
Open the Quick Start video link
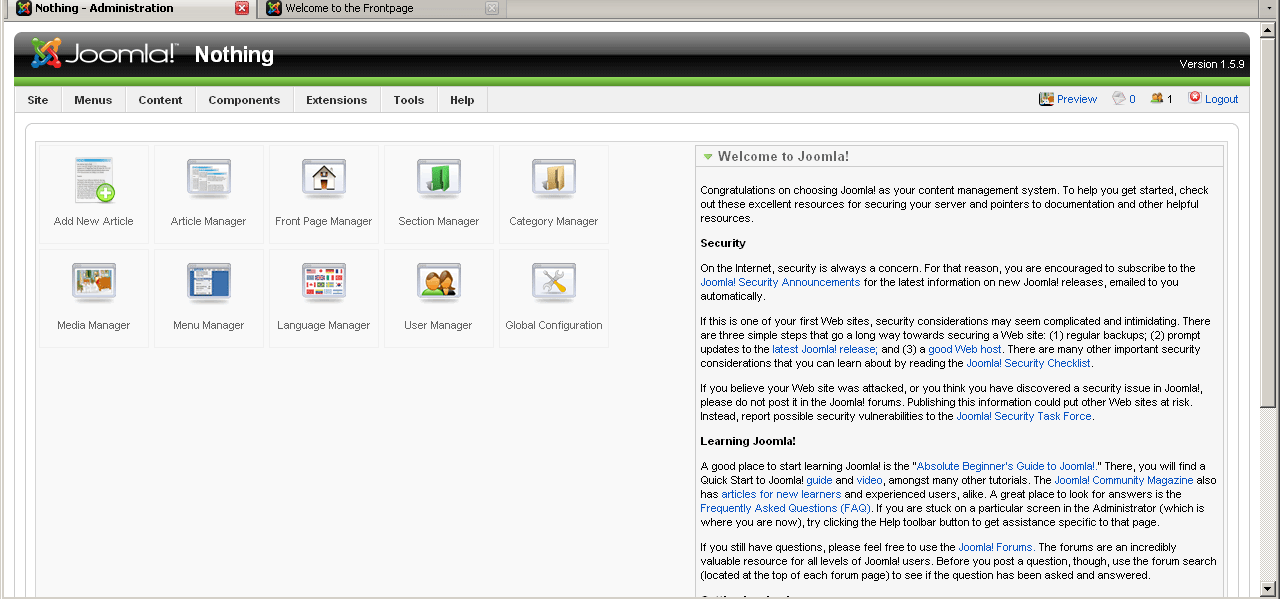point(869,480)
